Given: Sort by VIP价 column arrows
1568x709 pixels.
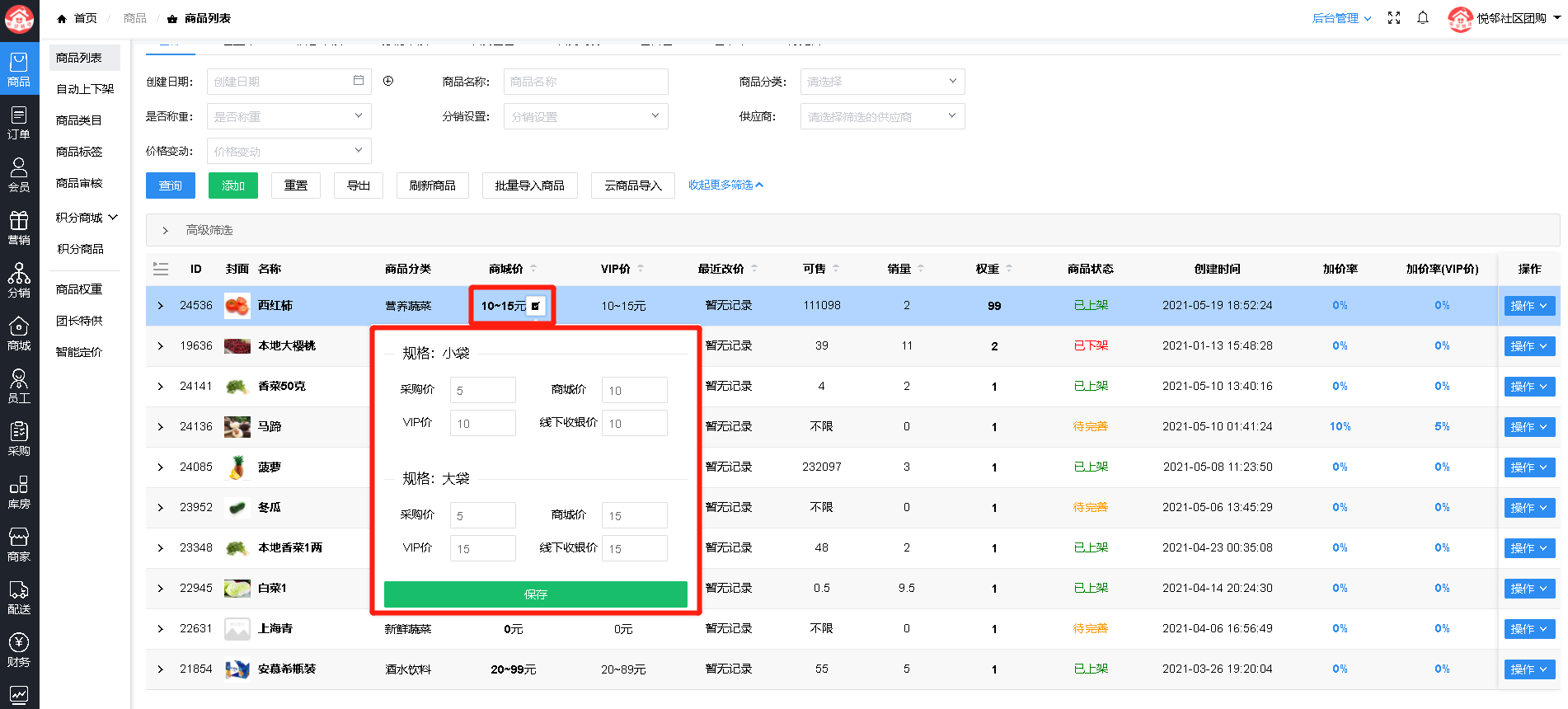Looking at the screenshot, I should coord(641,269).
